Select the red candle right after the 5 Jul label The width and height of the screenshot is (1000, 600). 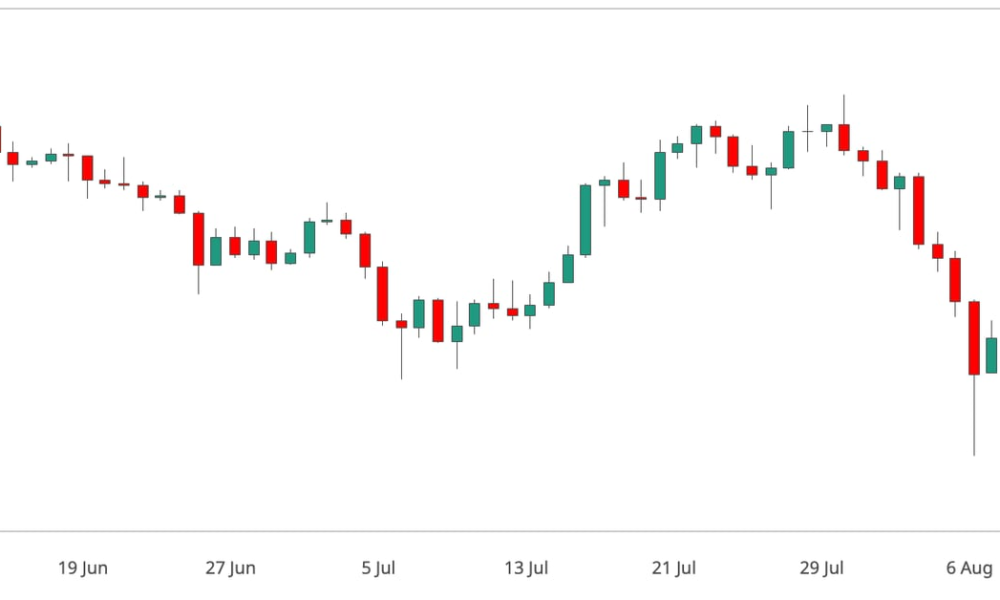[383, 294]
